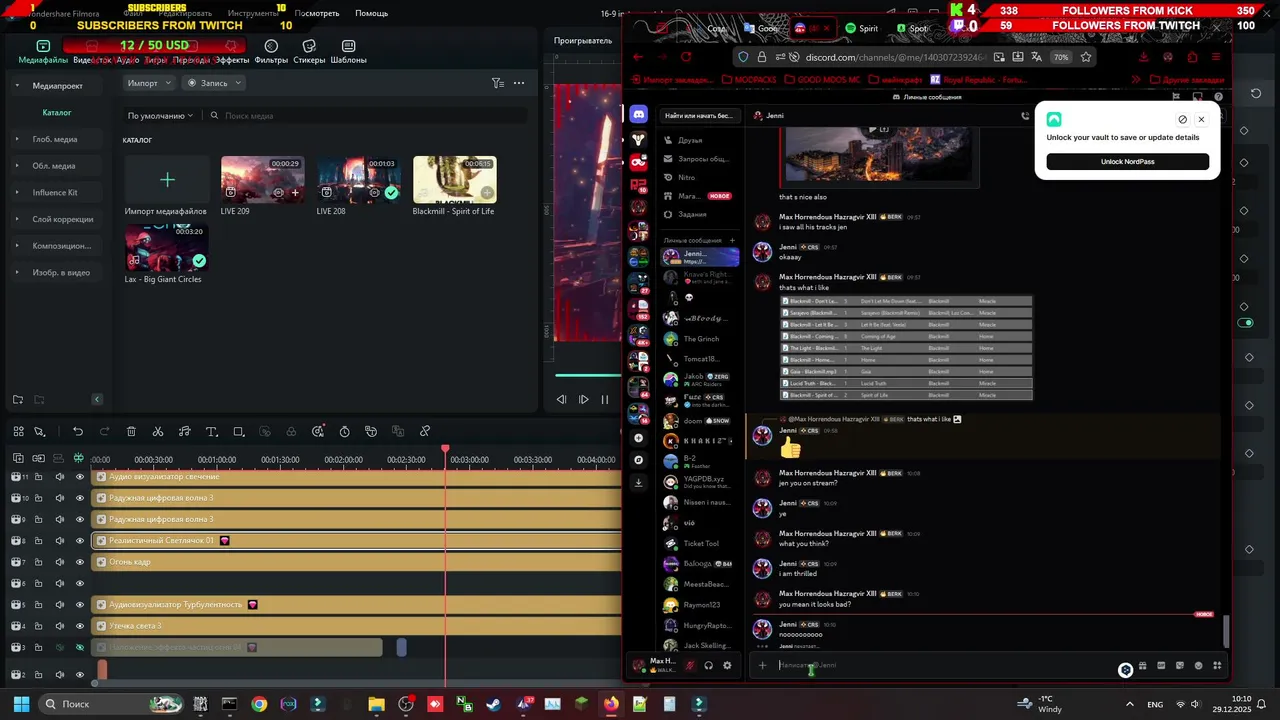Click the 70% zoom indicator in Firefox address bar
The height and width of the screenshot is (720, 1280).
(1061, 57)
